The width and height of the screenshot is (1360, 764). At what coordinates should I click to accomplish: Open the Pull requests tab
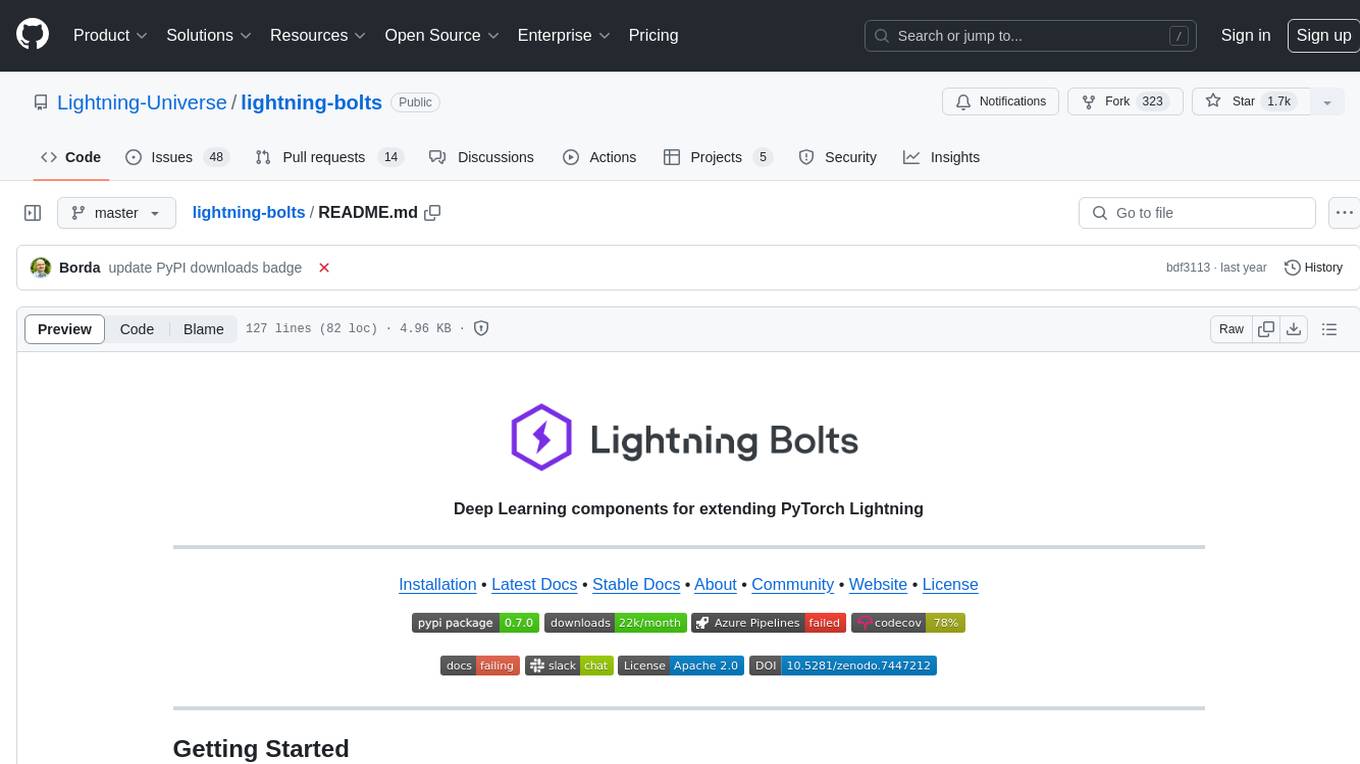pos(328,157)
